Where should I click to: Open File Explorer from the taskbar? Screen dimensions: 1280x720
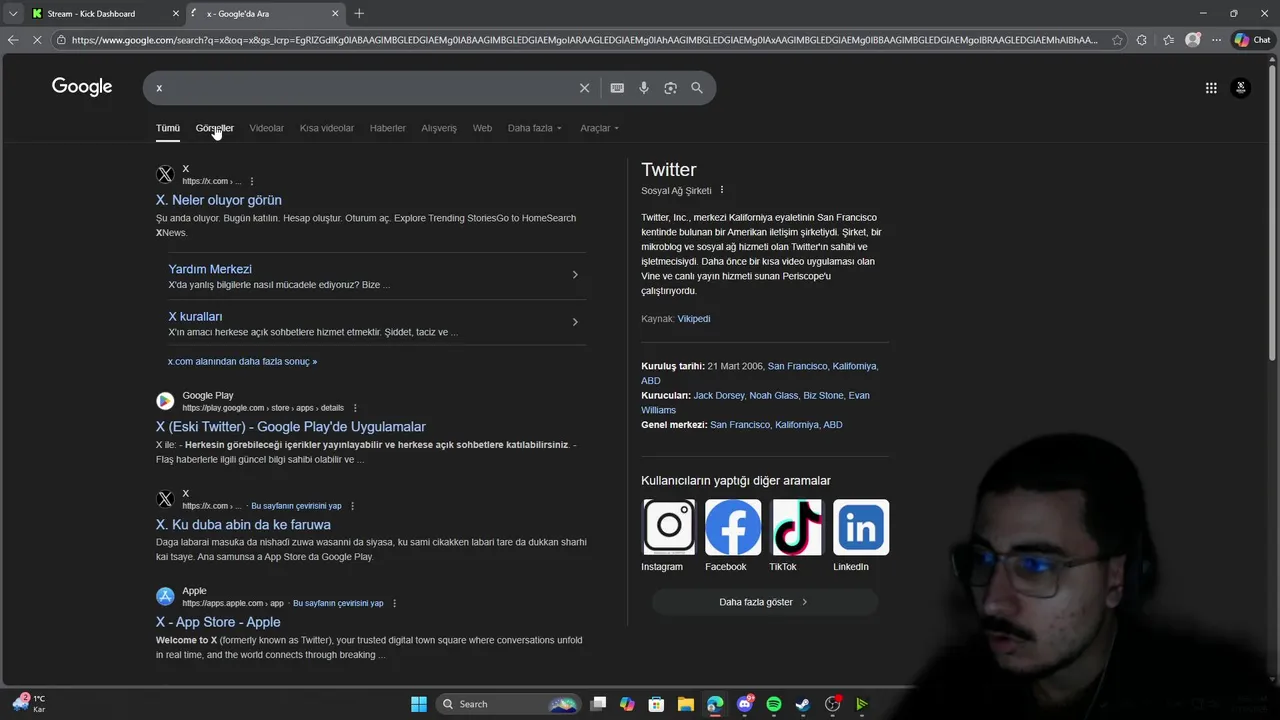[686, 704]
